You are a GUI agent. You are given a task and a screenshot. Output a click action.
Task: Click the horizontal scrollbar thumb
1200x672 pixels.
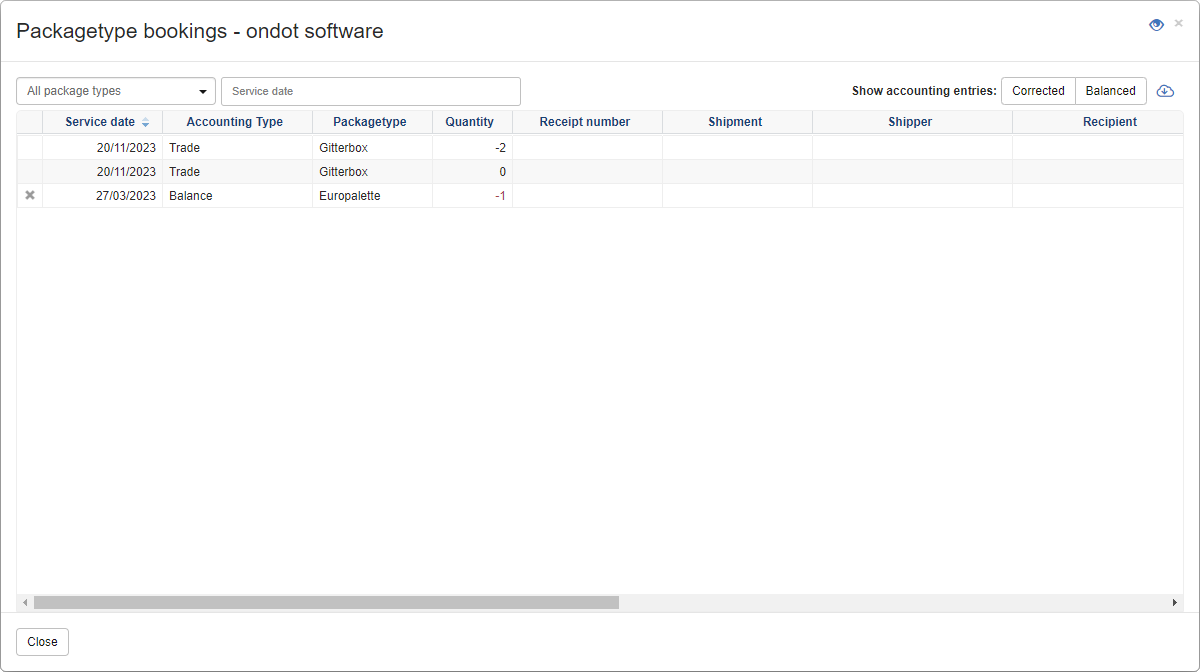(326, 603)
